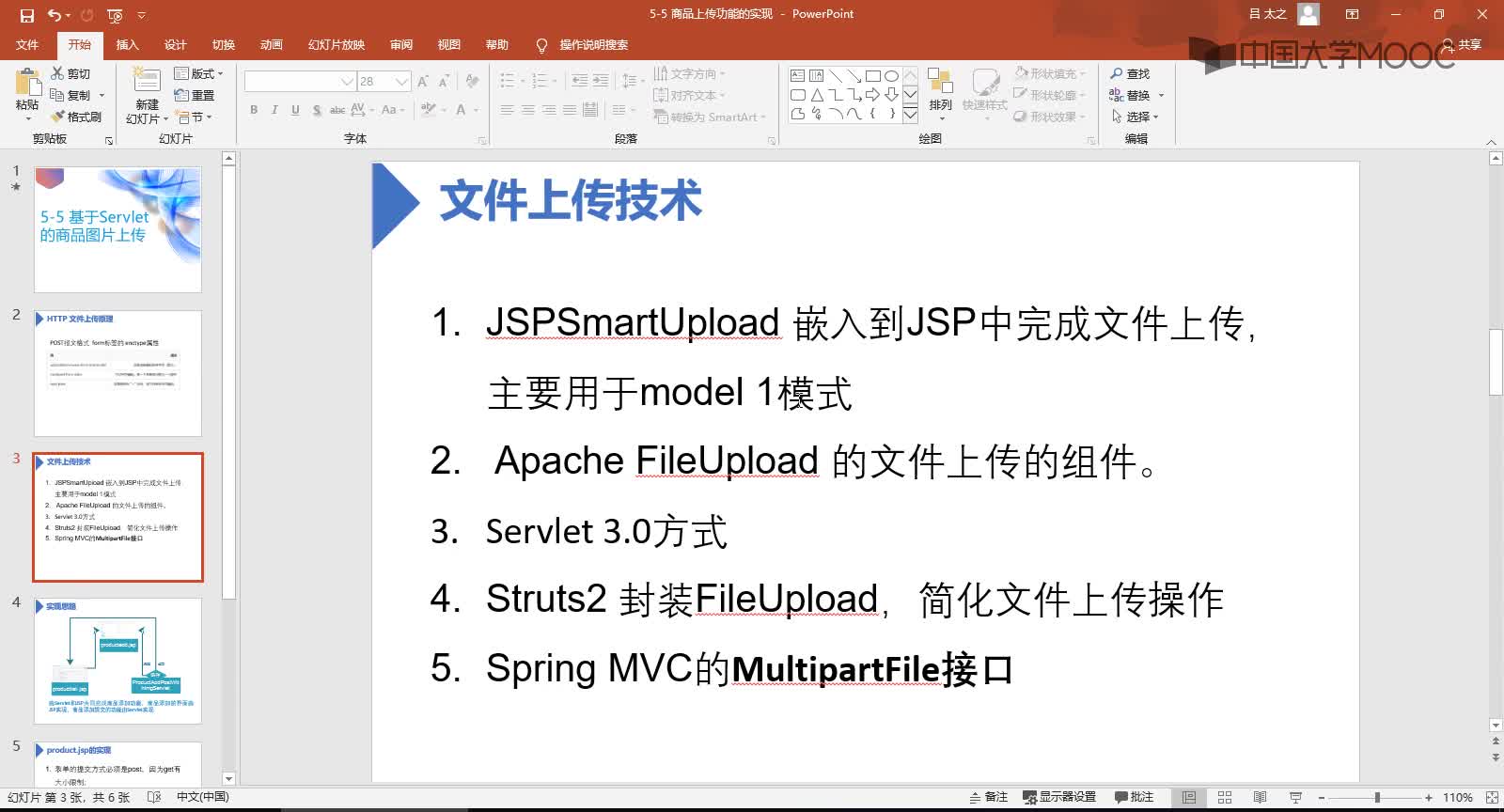
Task: Toggle strikethrough abc formatting
Action: point(337,110)
